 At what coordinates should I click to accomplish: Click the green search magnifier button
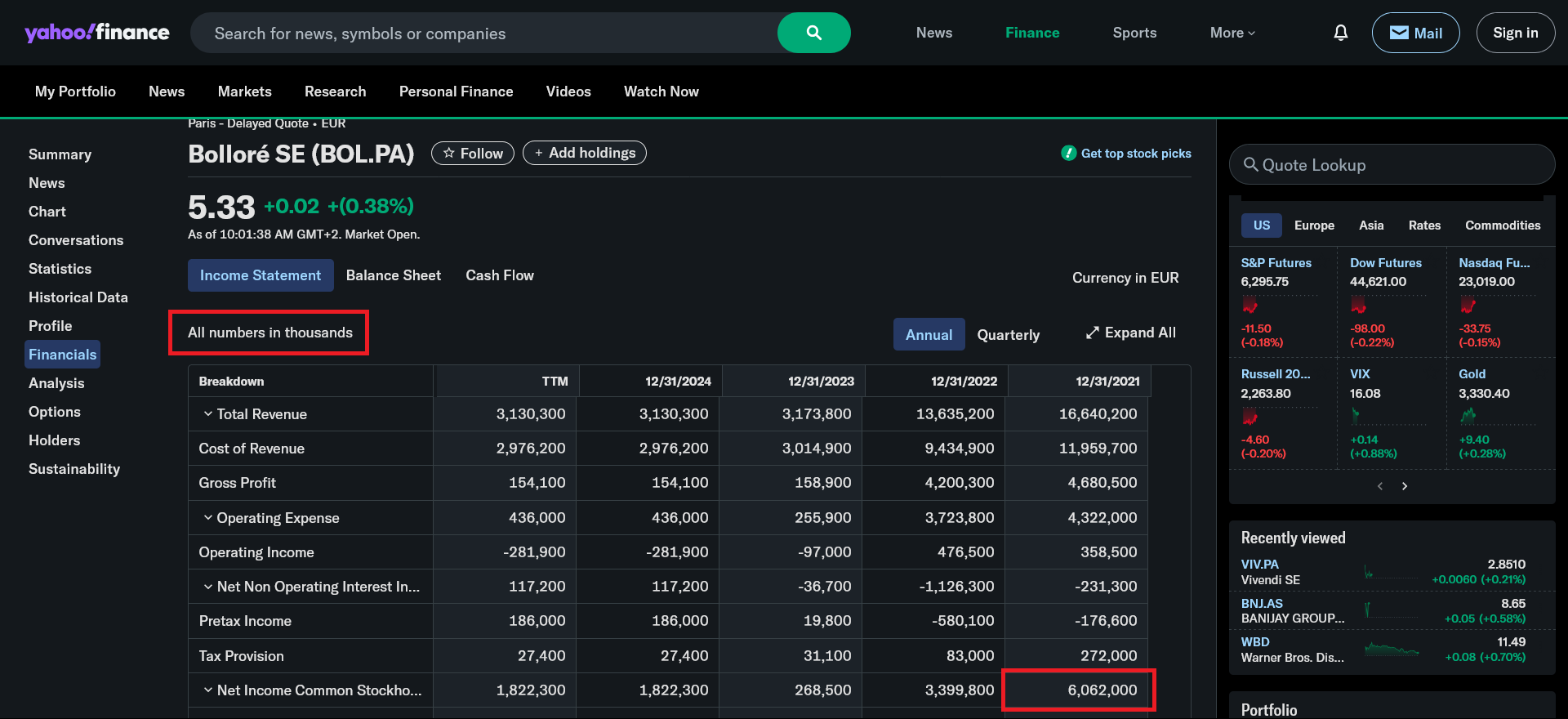pos(813,33)
